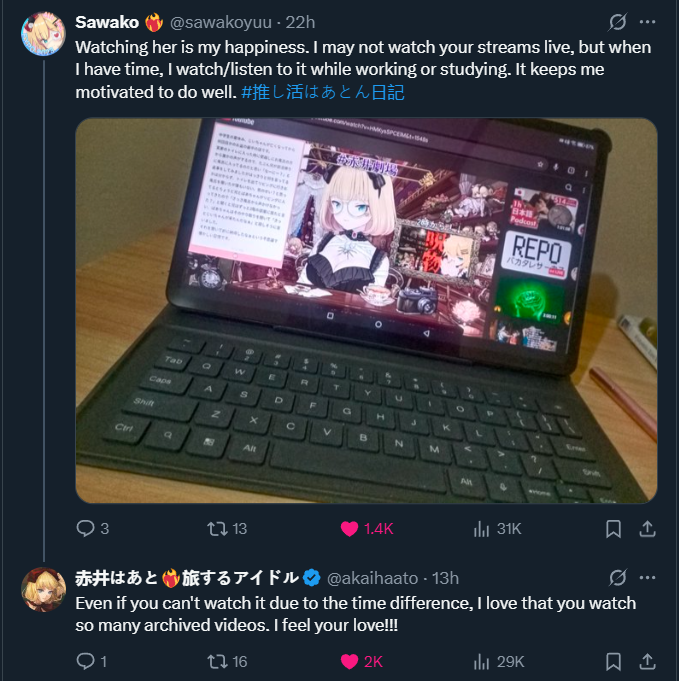This screenshot has height=681, width=679.
Task: Open the tablet photo attached to tweet
Action: pos(366,311)
